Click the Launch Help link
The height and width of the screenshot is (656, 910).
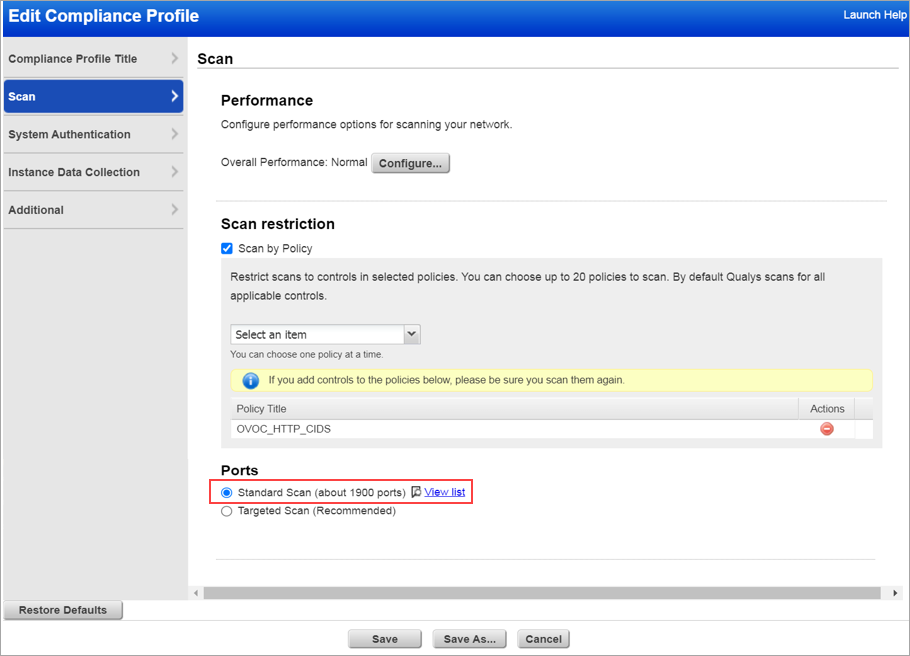tap(874, 15)
